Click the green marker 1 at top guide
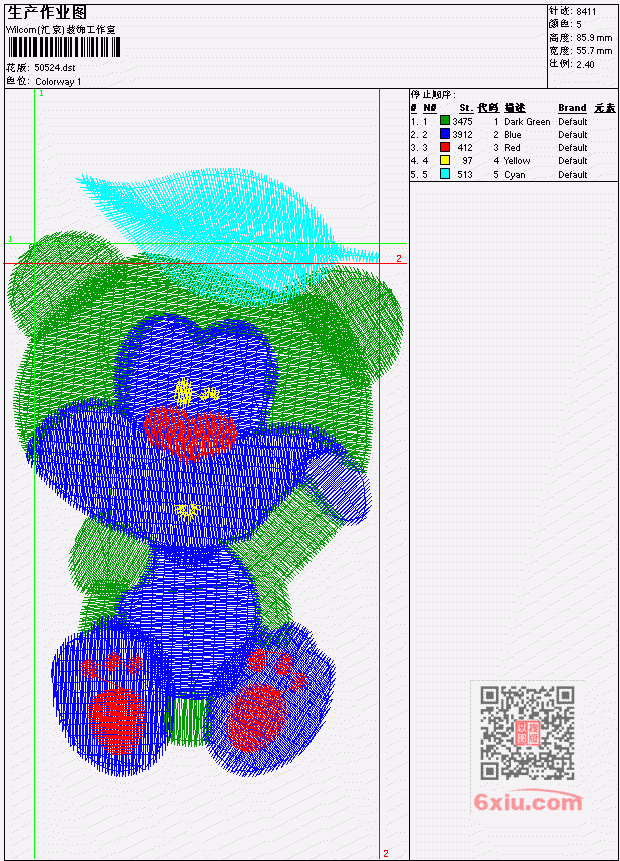This screenshot has height=861, width=620. (x=41, y=94)
